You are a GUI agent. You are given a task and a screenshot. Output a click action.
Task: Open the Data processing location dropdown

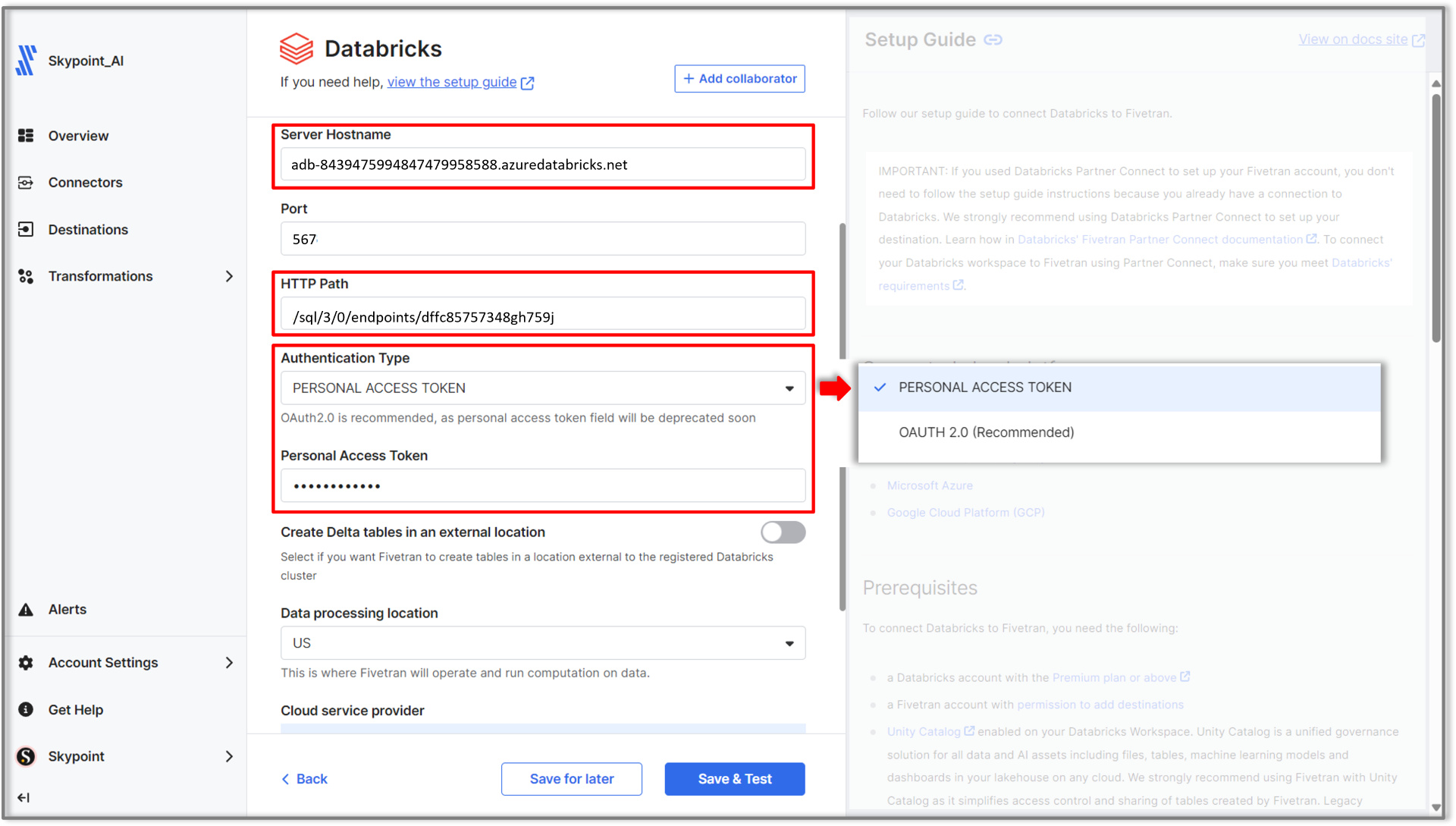[x=542, y=643]
